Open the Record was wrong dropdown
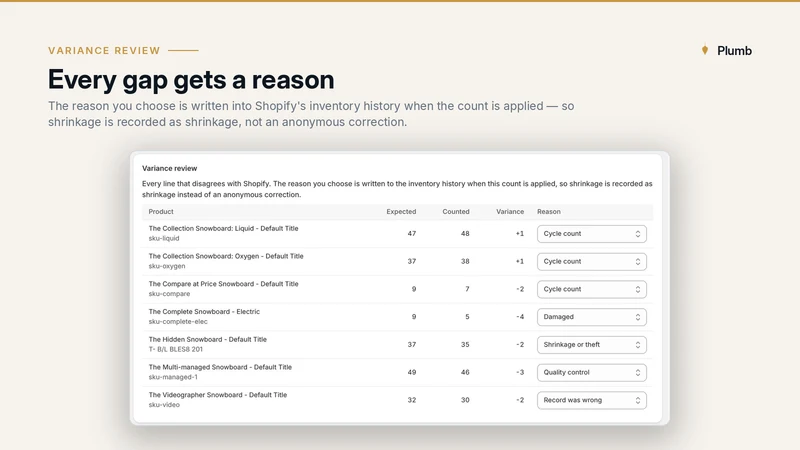Image resolution: width=800 pixels, height=450 pixels. point(591,400)
